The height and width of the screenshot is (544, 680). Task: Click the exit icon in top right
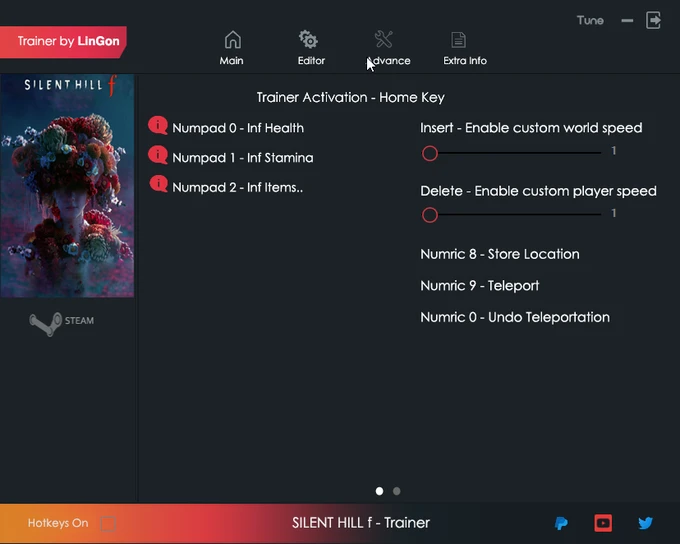pos(654,20)
